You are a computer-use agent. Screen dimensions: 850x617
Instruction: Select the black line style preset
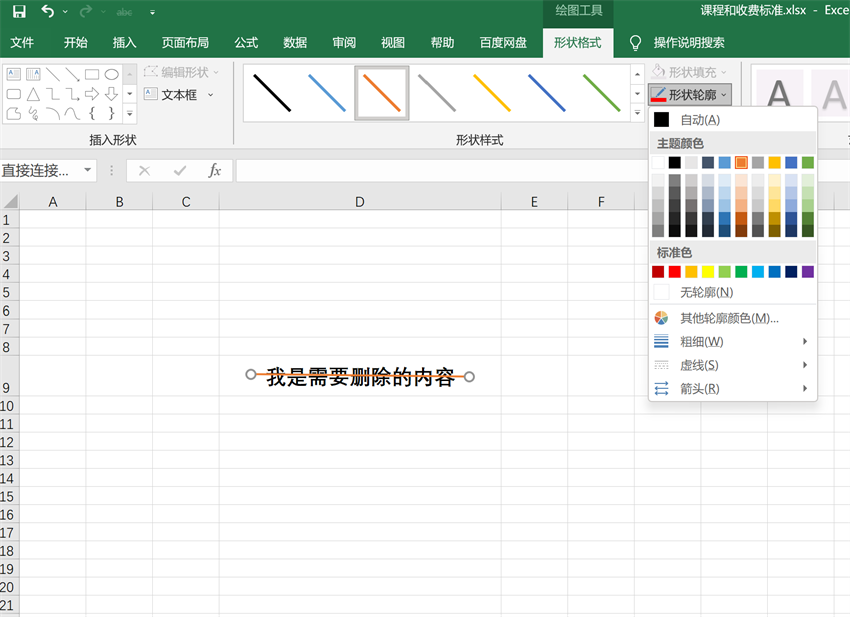point(272,93)
